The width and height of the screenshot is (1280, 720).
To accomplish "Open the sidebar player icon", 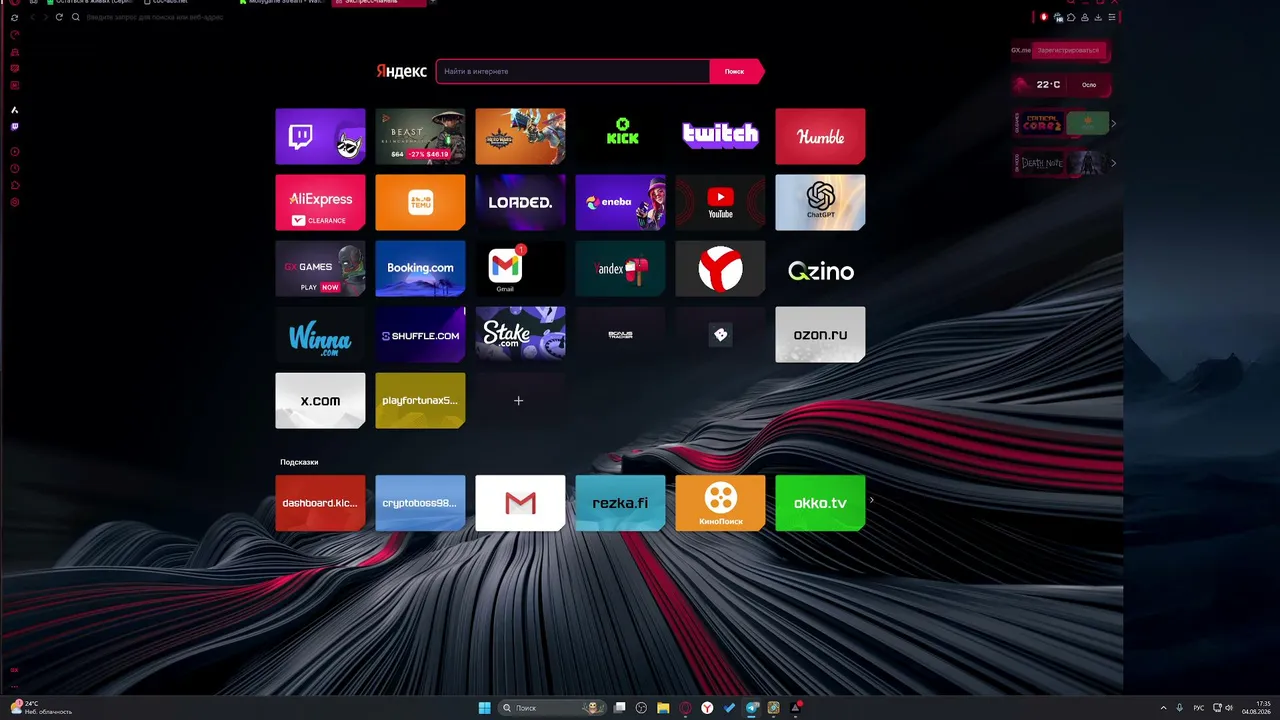I will tap(14, 152).
